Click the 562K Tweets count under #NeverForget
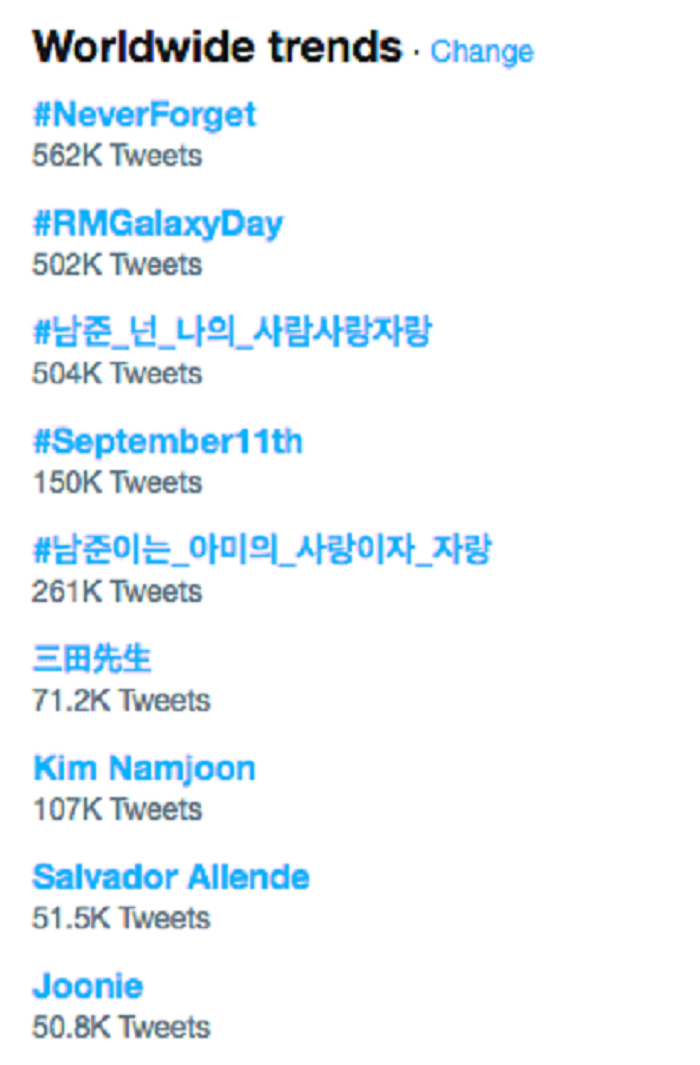 point(117,156)
